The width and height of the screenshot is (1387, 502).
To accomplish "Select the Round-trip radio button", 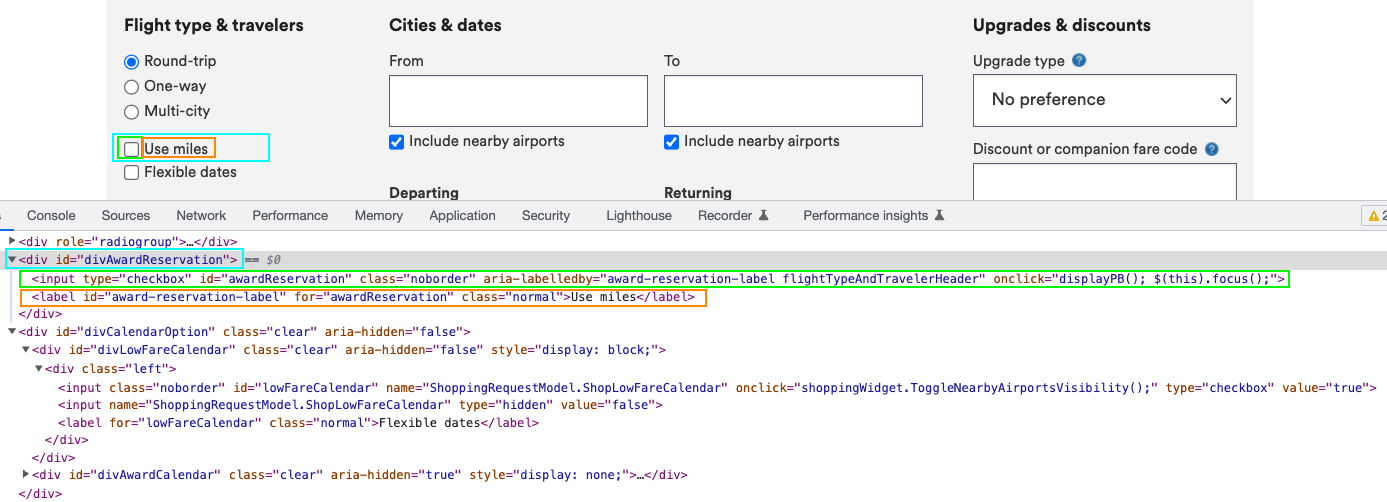I will (131, 61).
